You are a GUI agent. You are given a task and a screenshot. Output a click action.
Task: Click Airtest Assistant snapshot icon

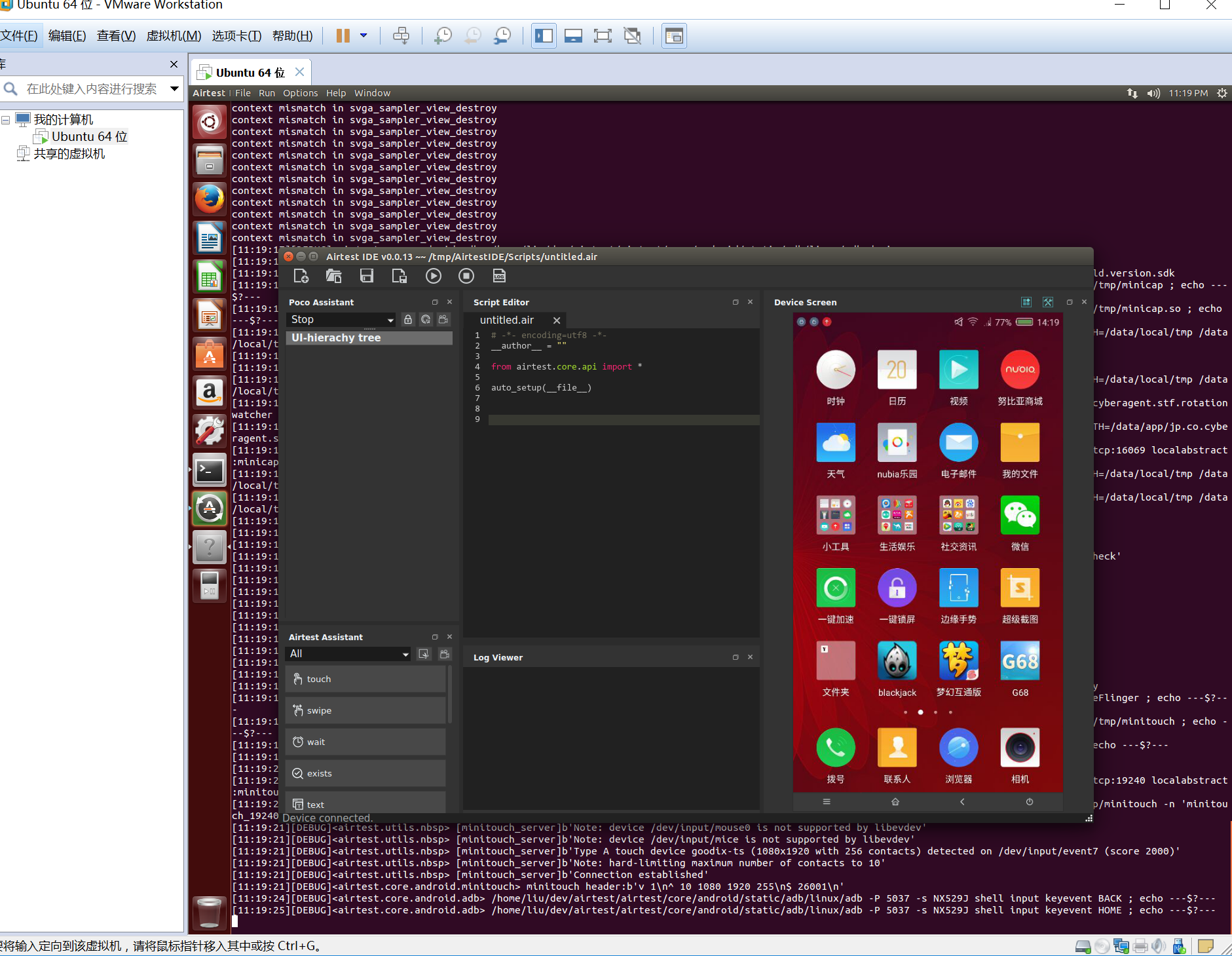point(424,653)
